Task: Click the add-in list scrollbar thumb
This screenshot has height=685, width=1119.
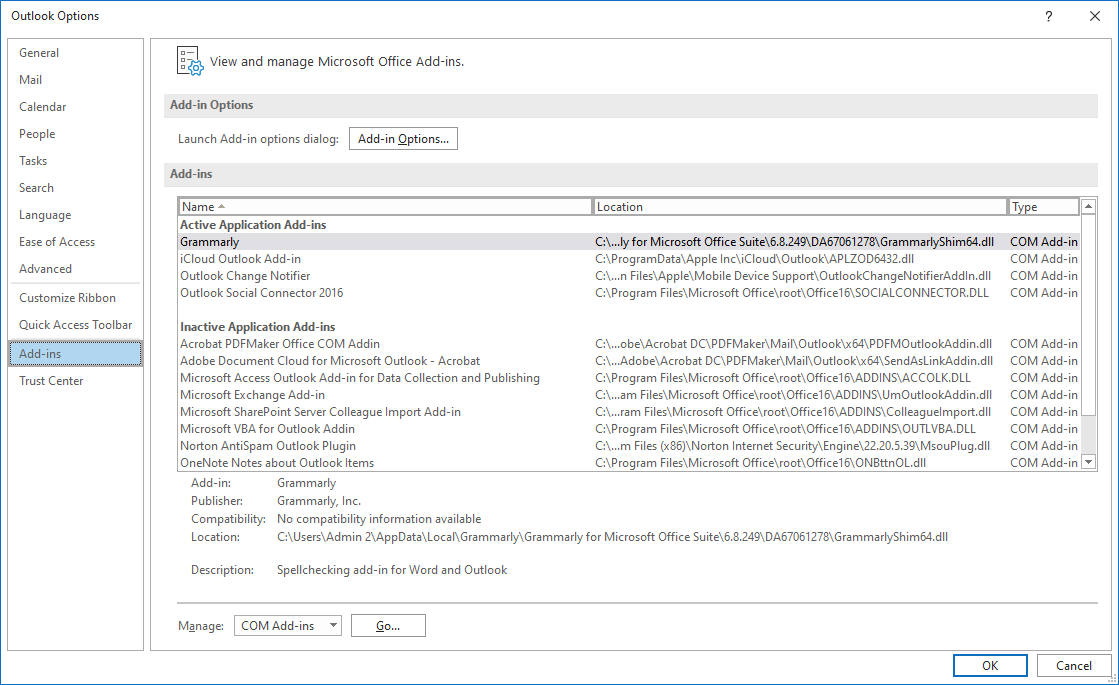Action: pyautogui.click(x=1088, y=315)
